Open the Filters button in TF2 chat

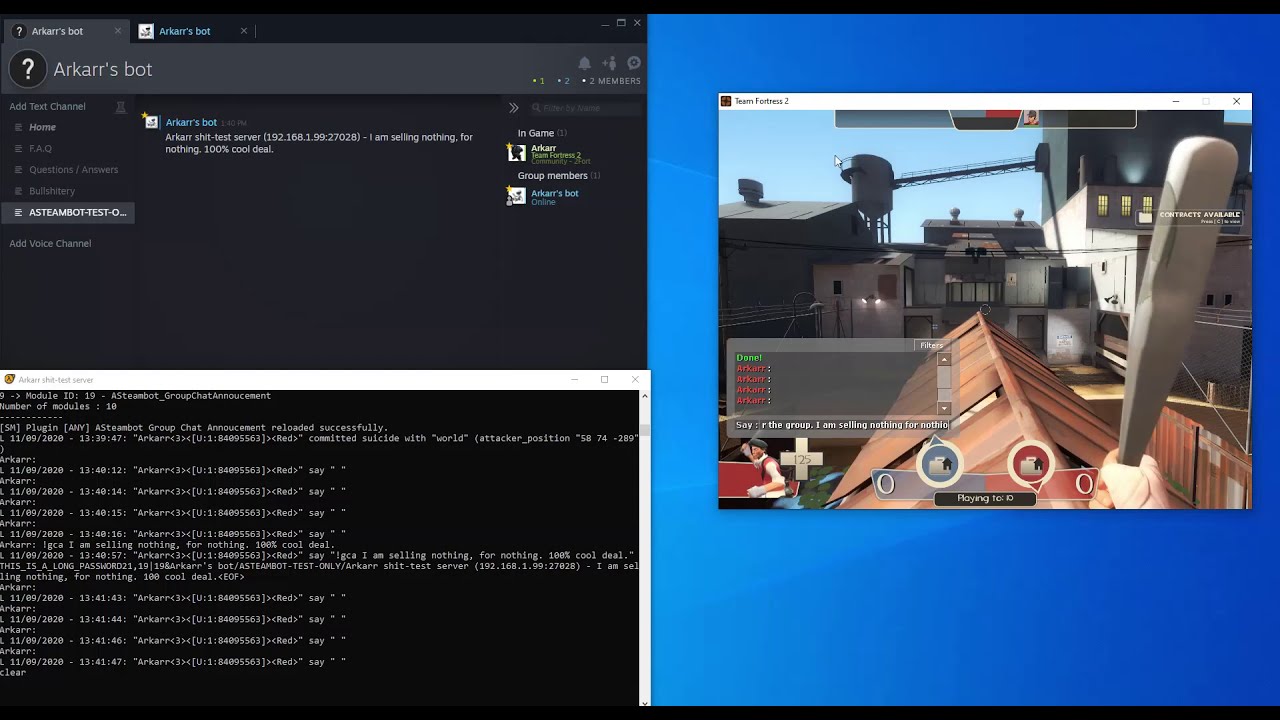coord(931,345)
